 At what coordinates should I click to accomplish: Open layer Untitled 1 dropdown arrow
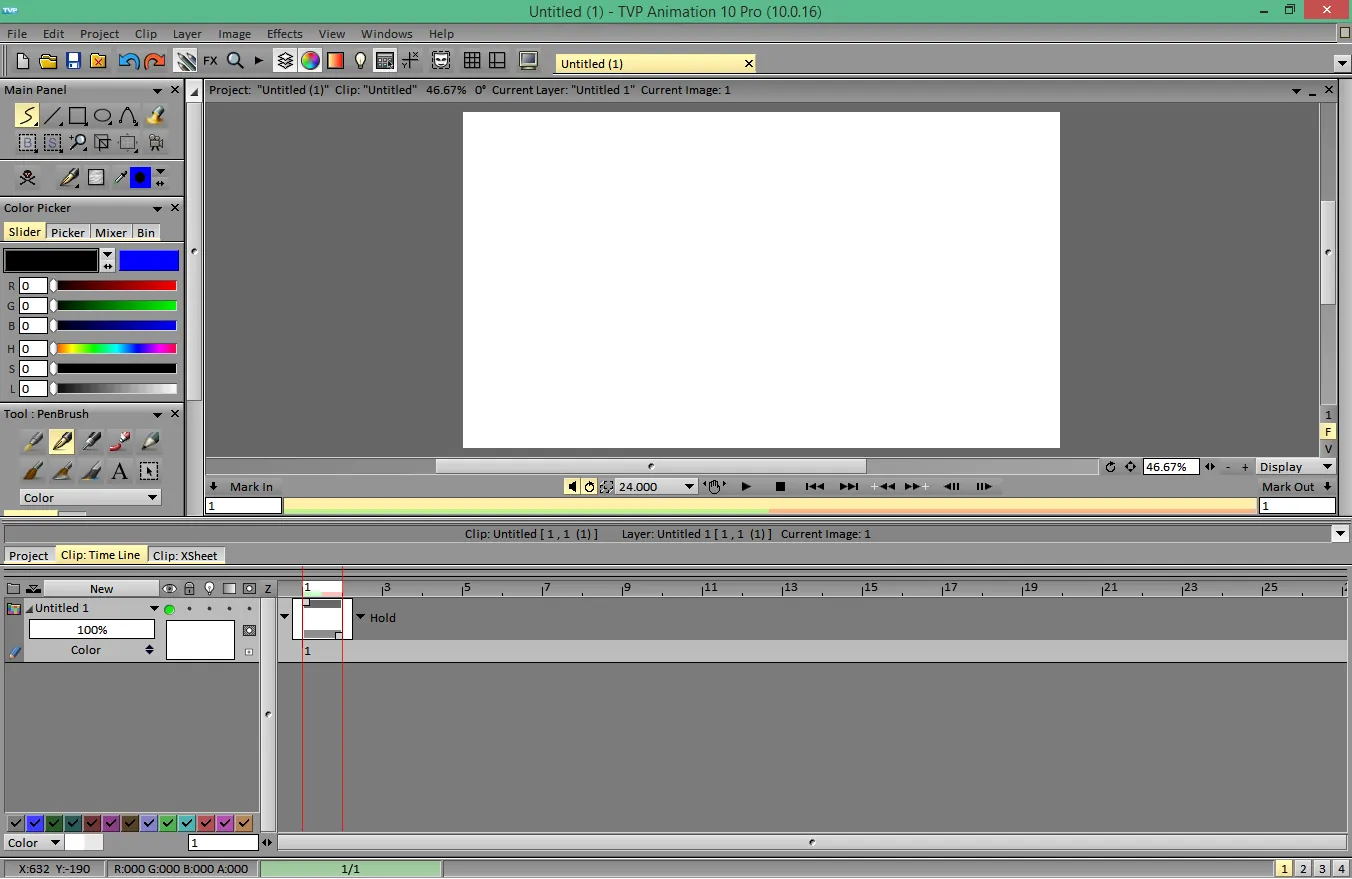[x=154, y=608]
